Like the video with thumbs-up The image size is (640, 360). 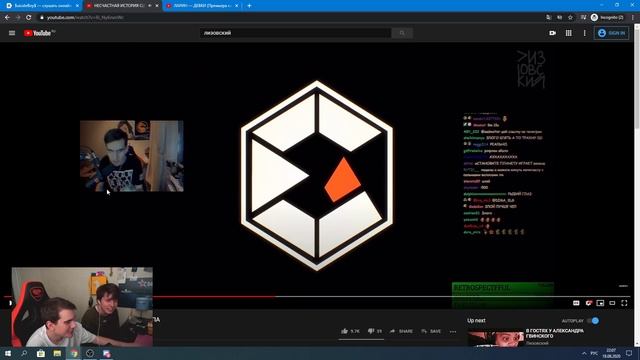350,331
